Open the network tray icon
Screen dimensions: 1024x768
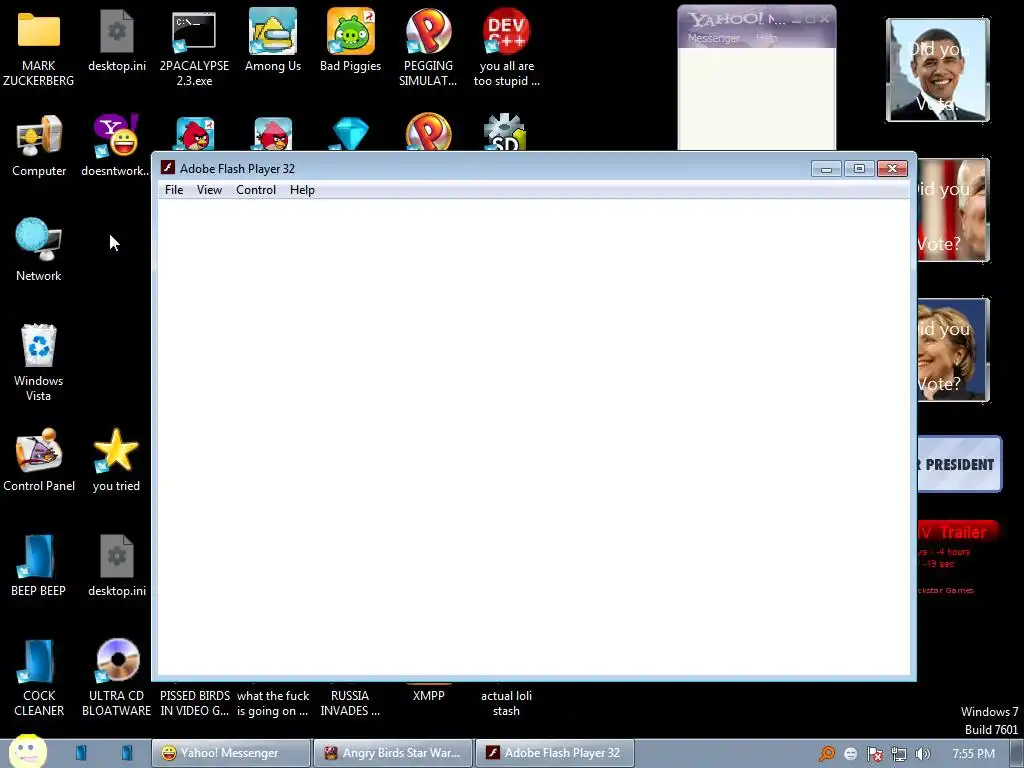(x=899, y=754)
